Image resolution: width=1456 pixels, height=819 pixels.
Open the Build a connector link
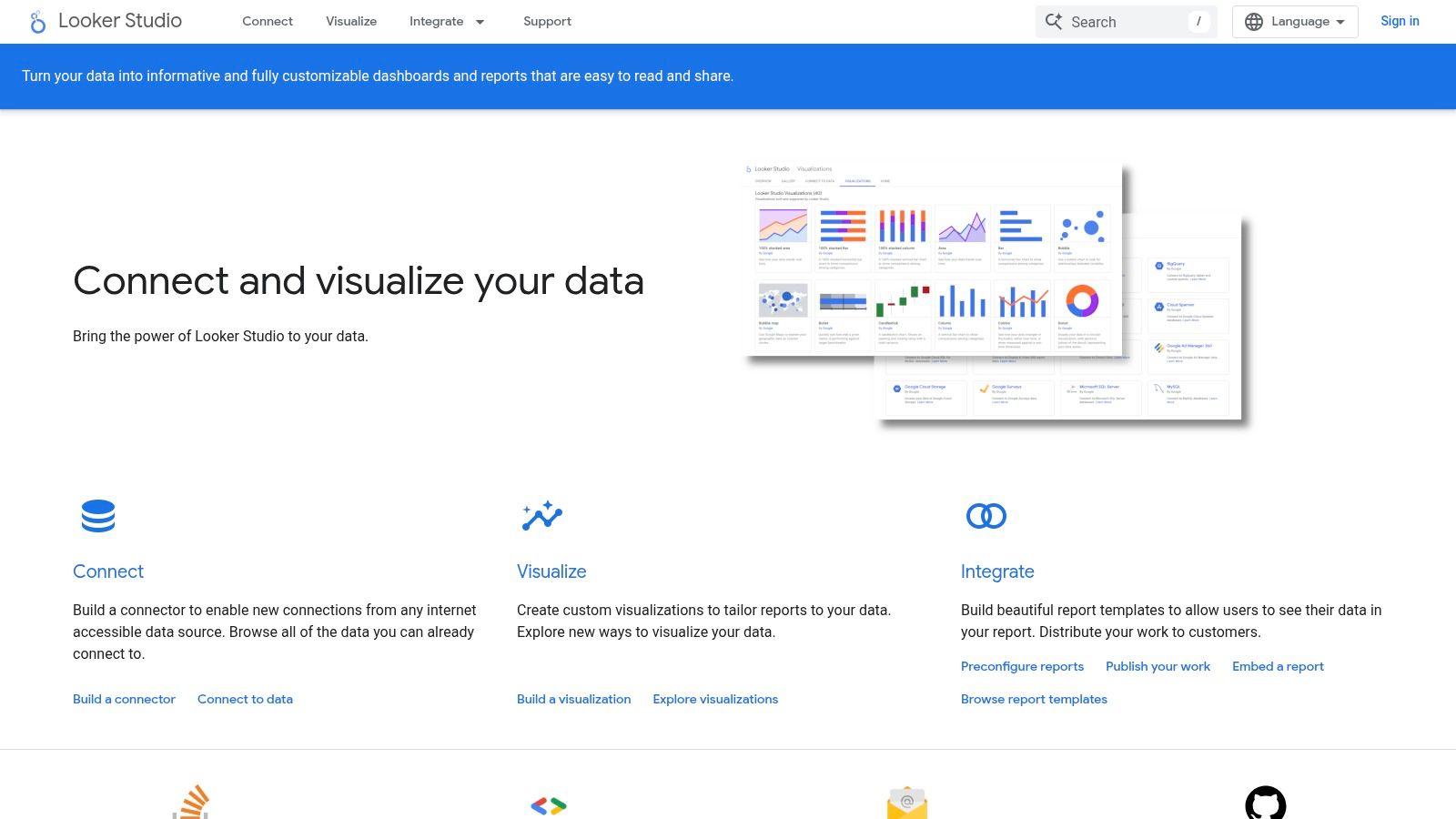124,699
